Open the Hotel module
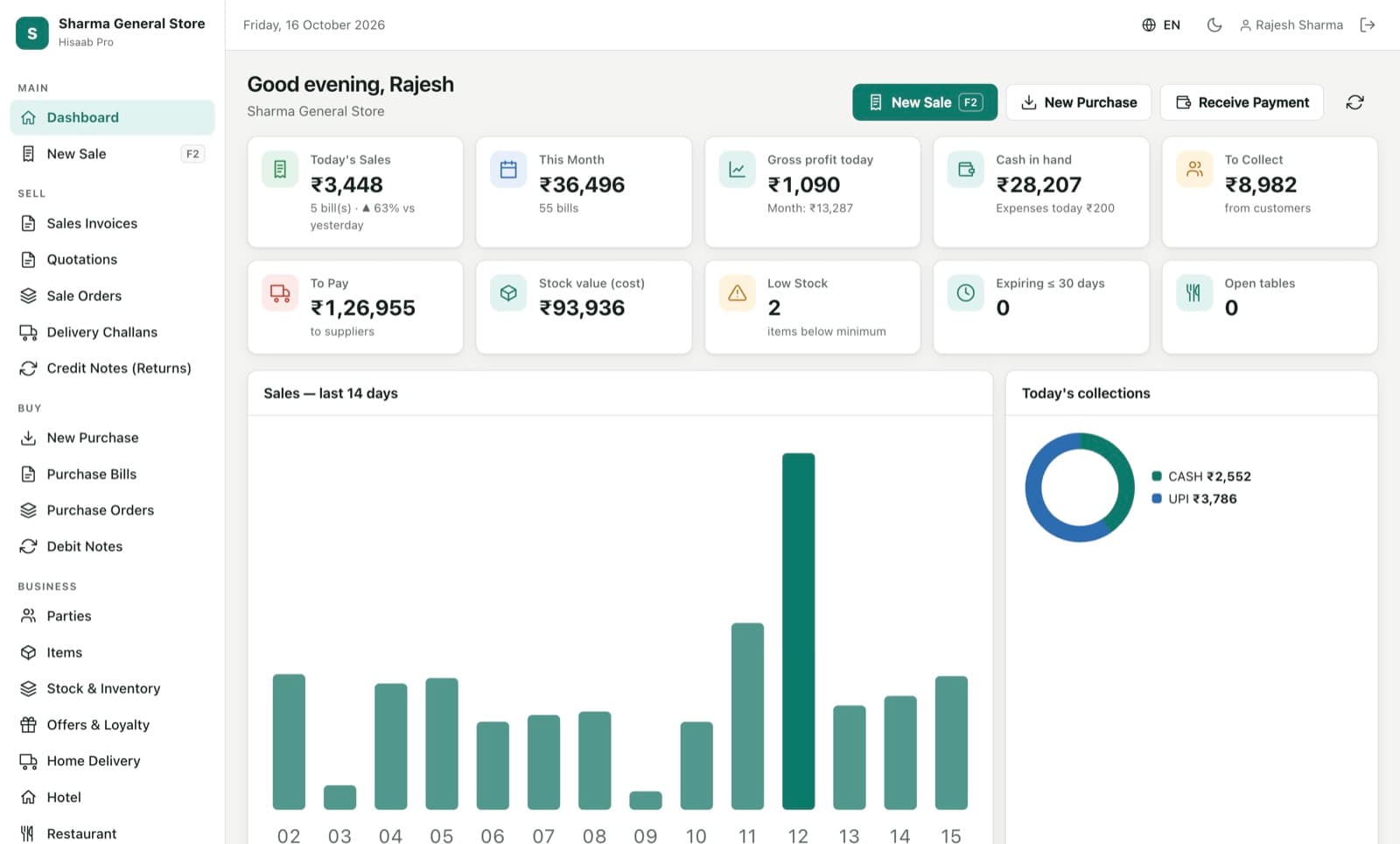The image size is (1400, 844). (x=112, y=798)
